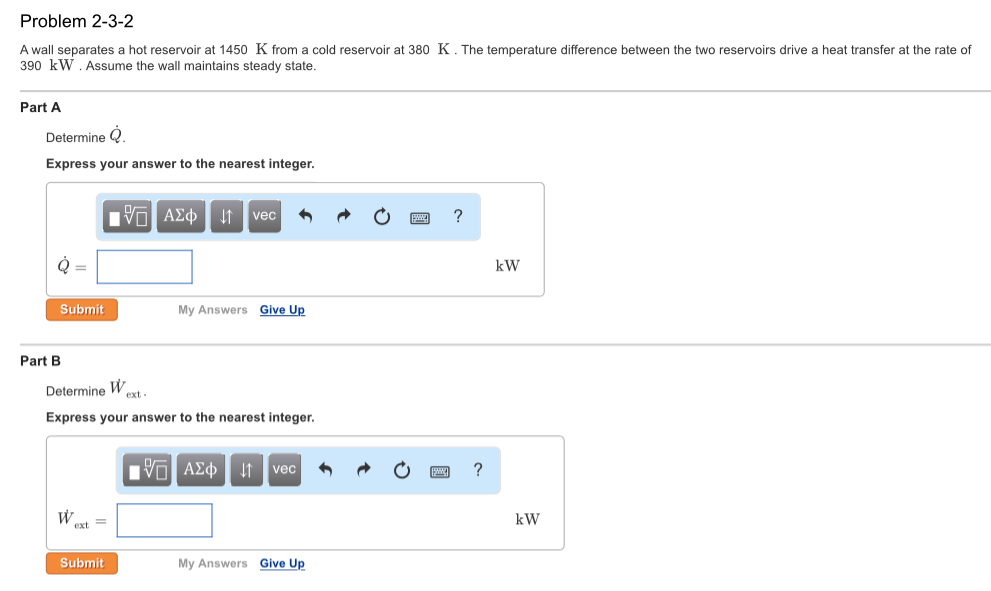Reset the Part B answer field
This screenshot has height=591, width=991.
pos(401,470)
